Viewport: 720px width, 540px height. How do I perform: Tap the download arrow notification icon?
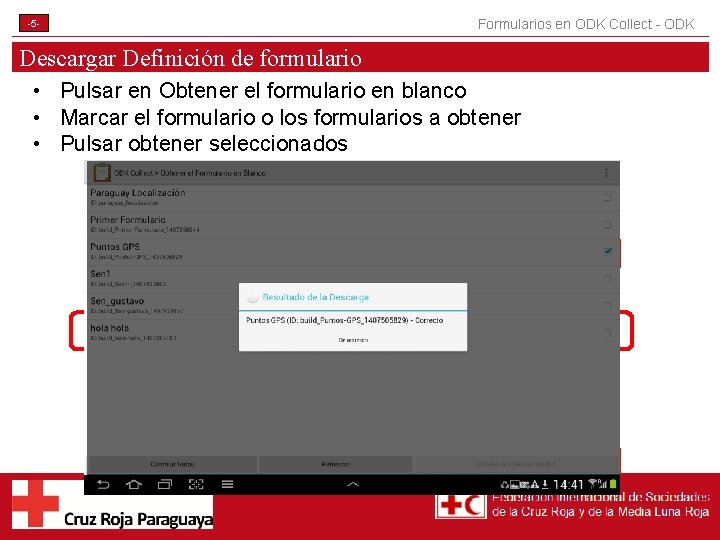point(545,484)
